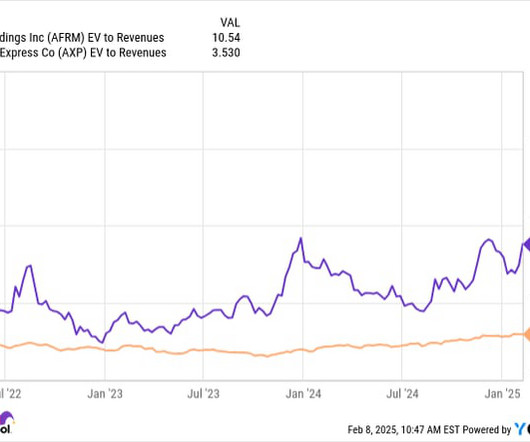Click the Jul '23 axis label

click(x=203, y=394)
